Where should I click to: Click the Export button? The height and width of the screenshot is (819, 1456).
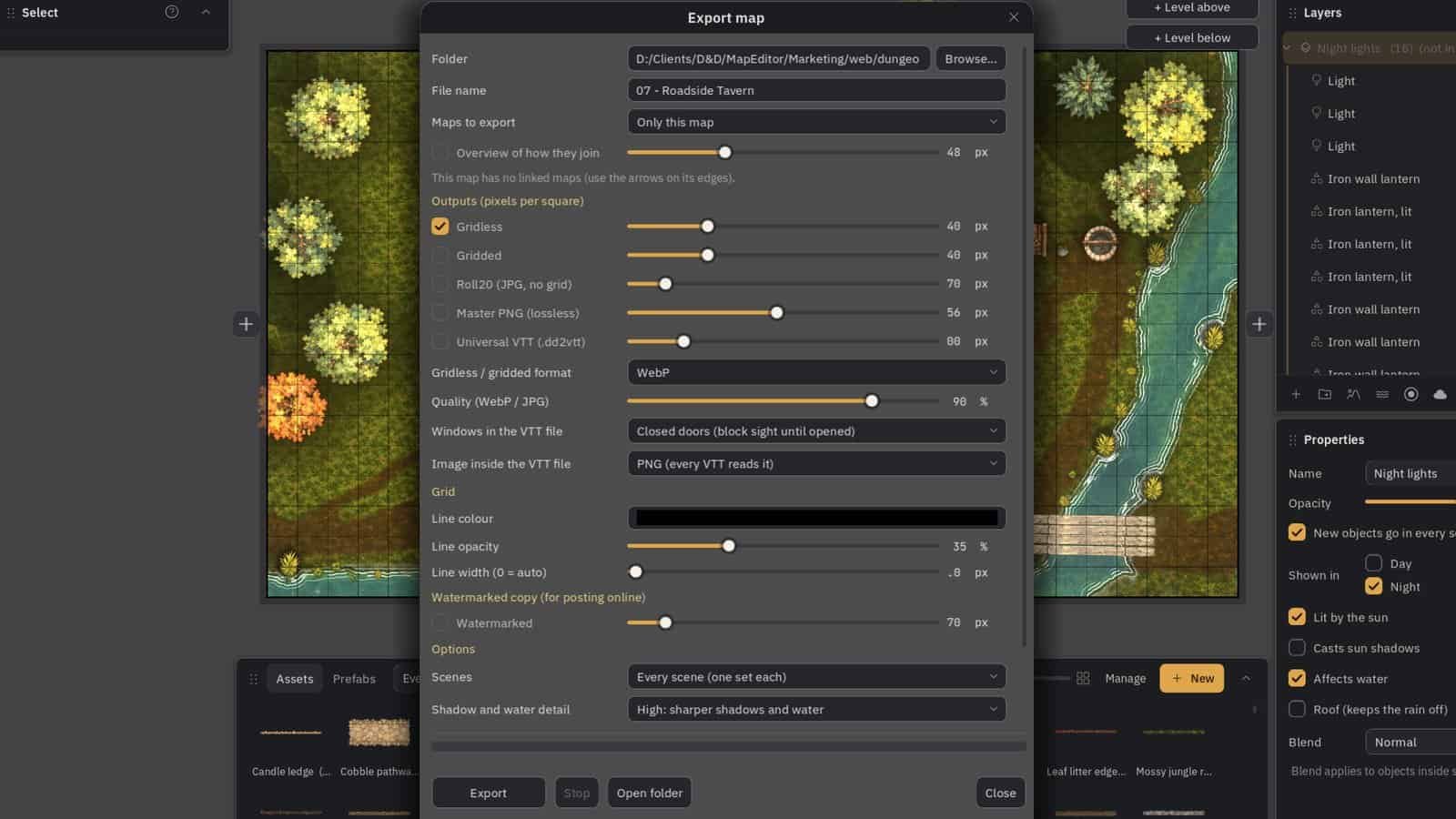click(x=489, y=793)
